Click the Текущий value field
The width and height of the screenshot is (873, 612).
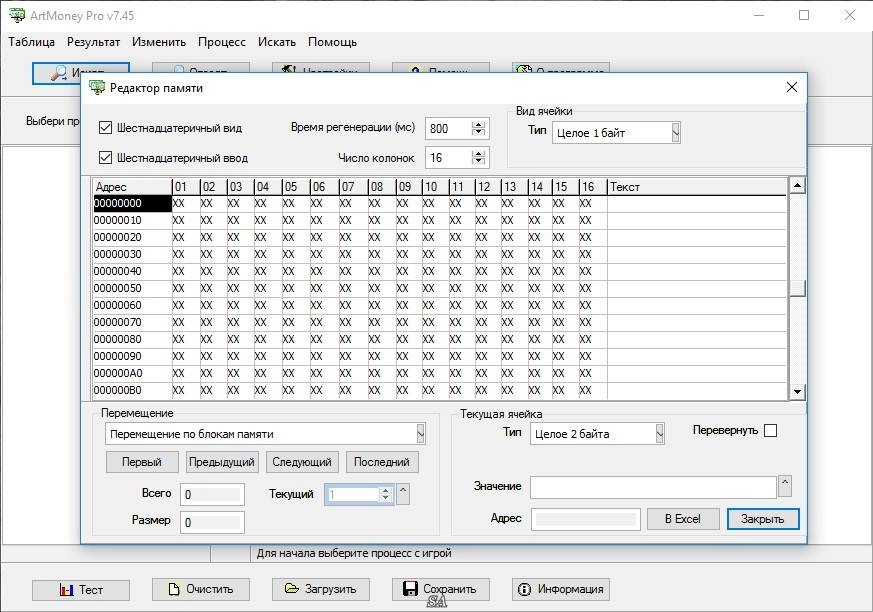click(352, 495)
